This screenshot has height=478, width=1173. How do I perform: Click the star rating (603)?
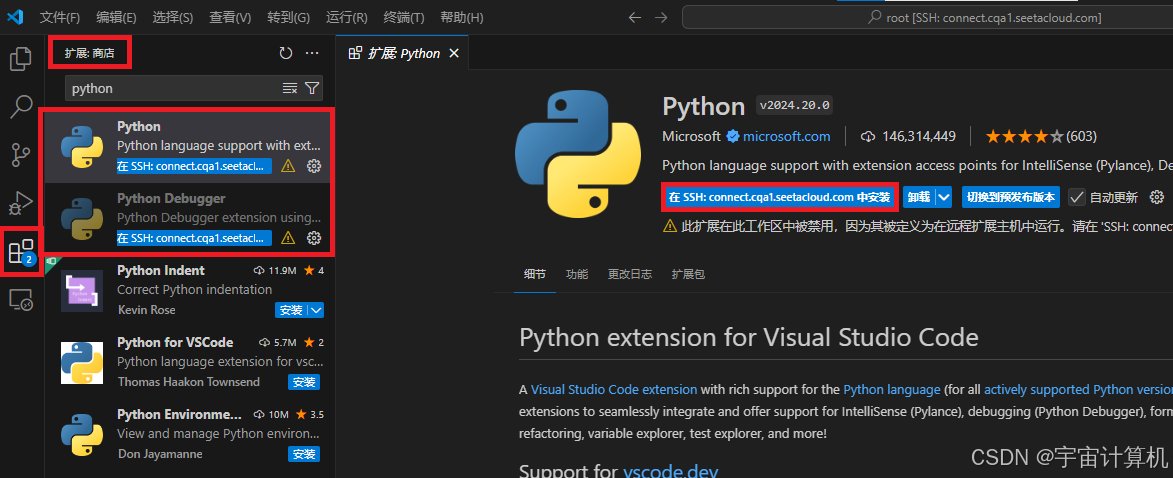(x=1041, y=136)
